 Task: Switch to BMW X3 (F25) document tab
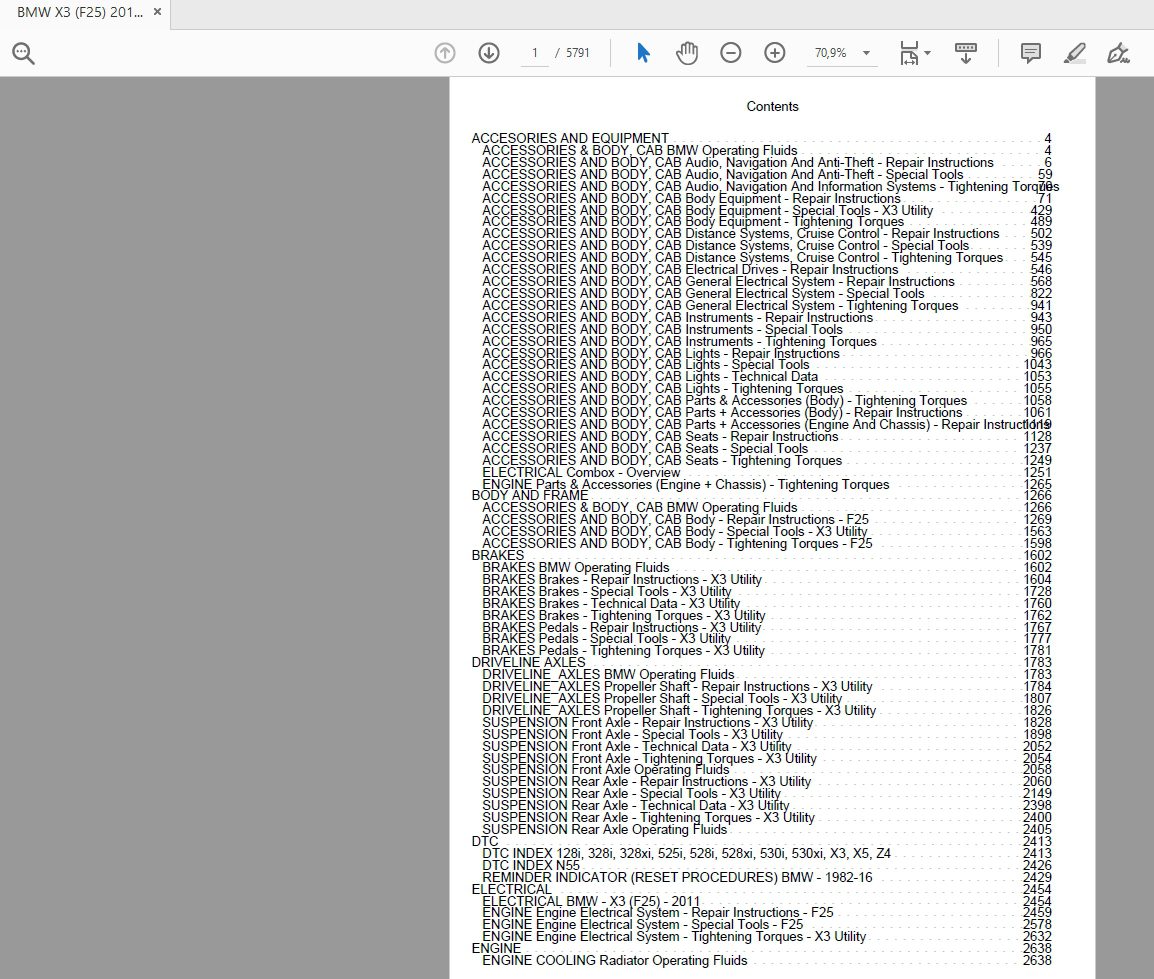click(x=79, y=13)
